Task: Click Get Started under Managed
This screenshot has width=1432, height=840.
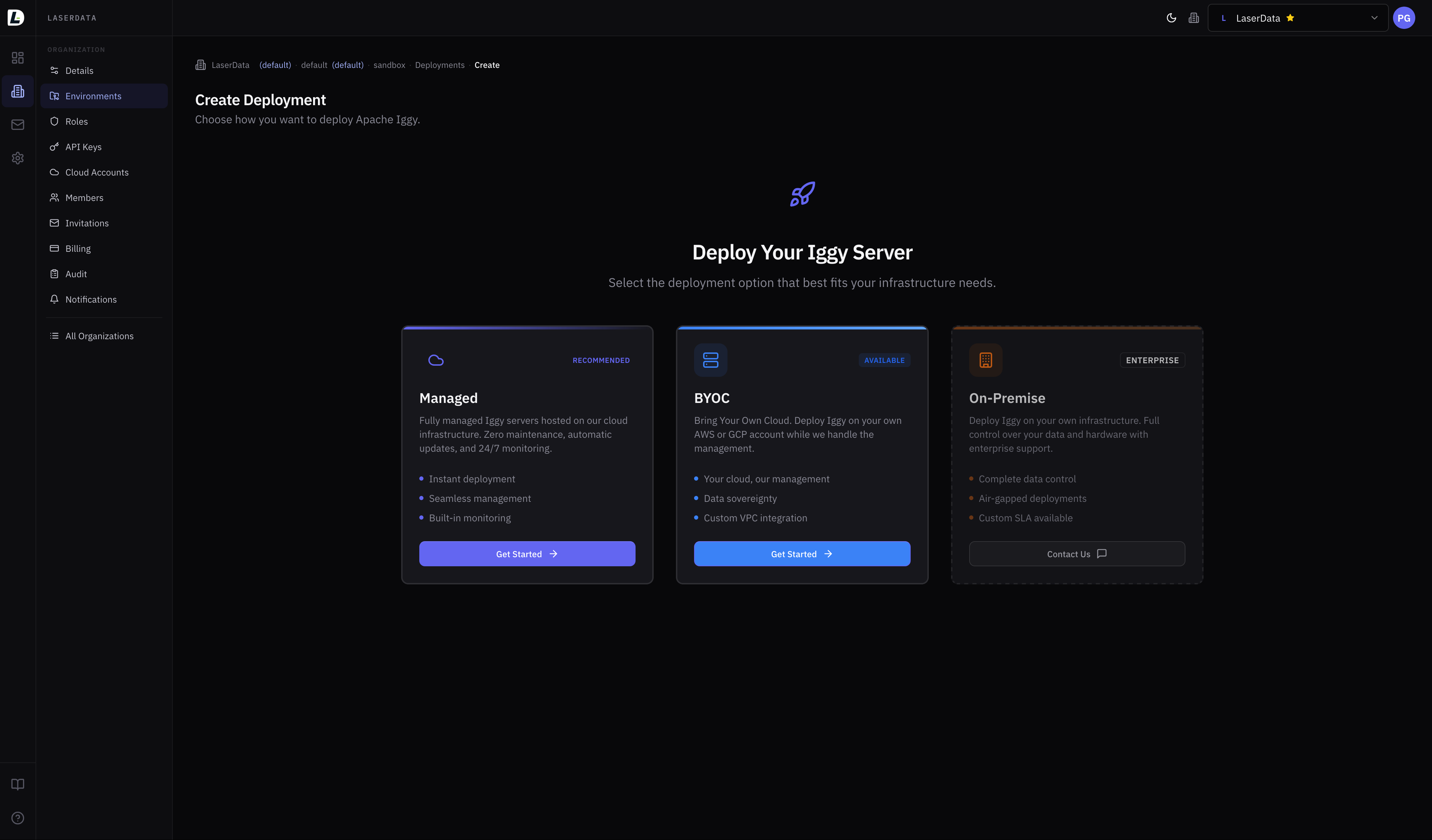Action: point(527,553)
